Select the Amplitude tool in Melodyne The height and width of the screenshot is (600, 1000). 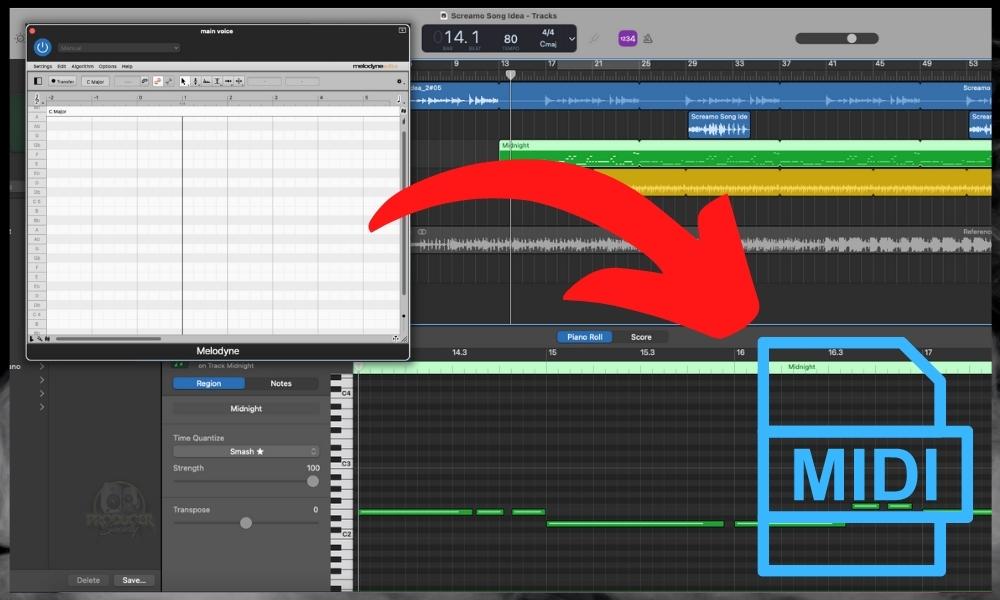(217, 81)
